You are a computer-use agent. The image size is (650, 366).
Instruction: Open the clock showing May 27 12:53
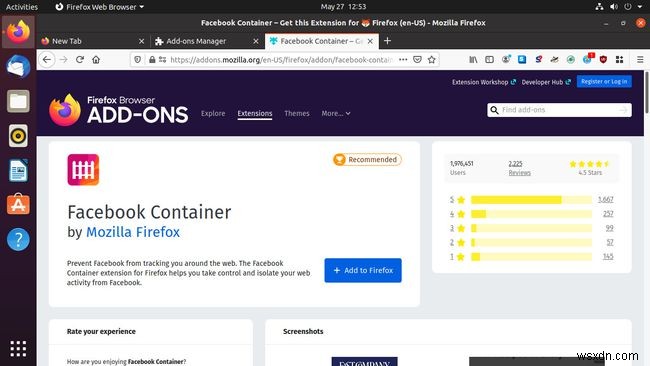pos(343,7)
